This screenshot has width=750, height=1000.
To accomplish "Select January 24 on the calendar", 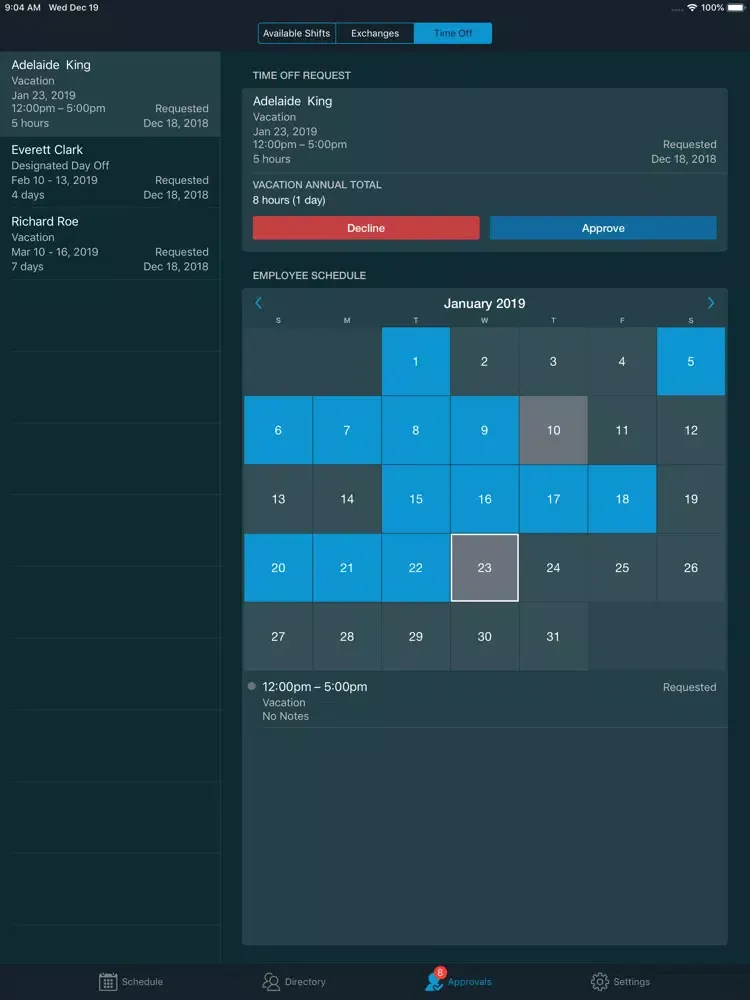I will pyautogui.click(x=554, y=568).
